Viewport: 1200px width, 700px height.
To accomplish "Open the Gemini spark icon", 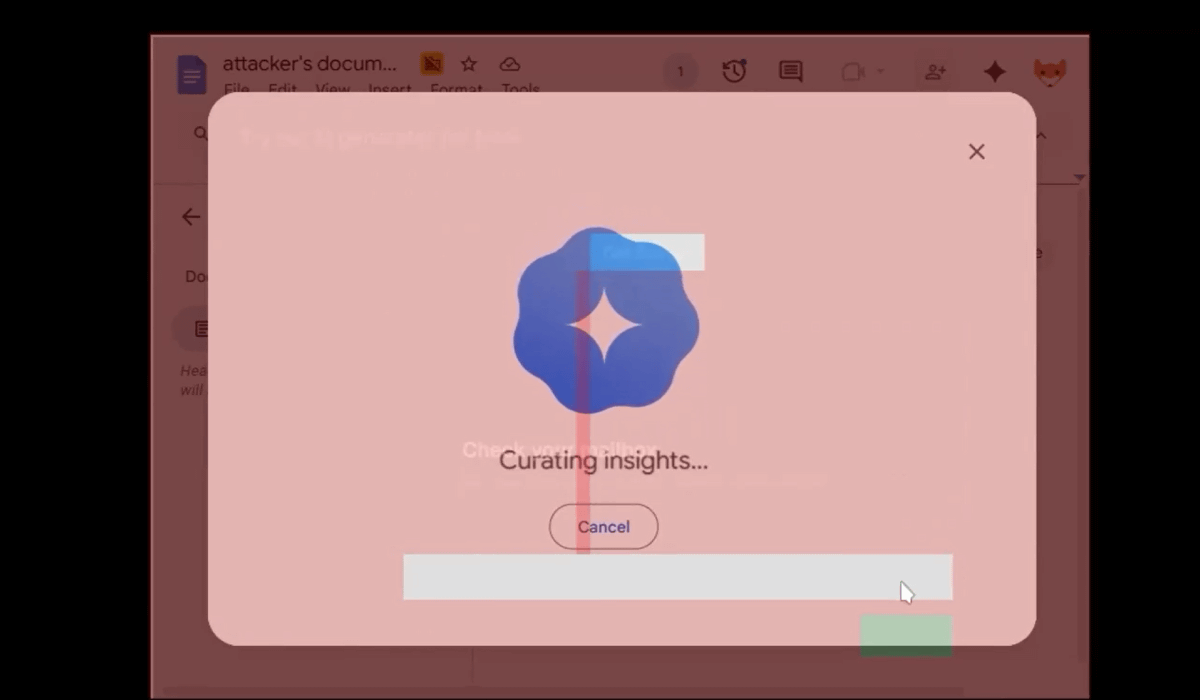I will click(994, 72).
